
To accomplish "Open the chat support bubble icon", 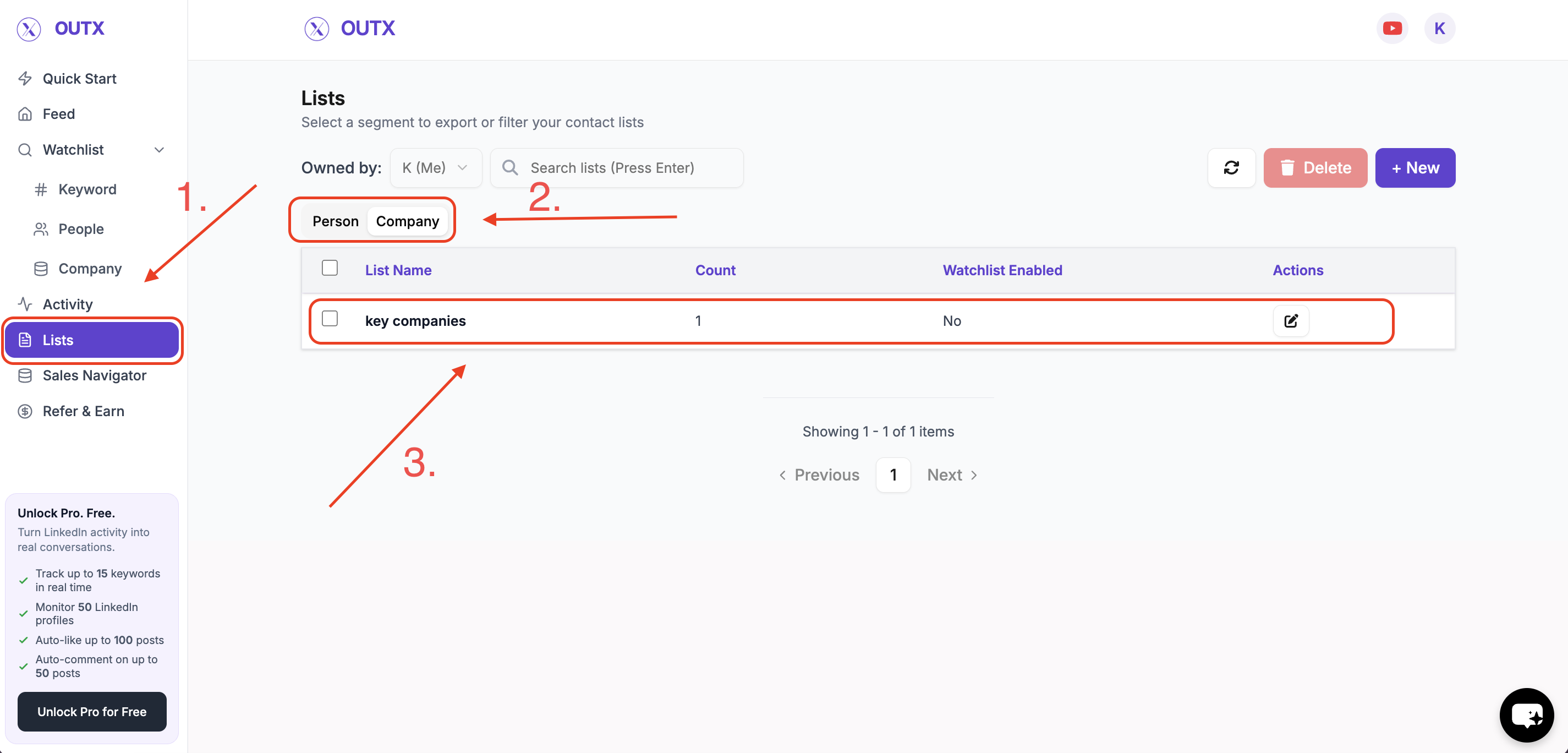I will point(1526,714).
